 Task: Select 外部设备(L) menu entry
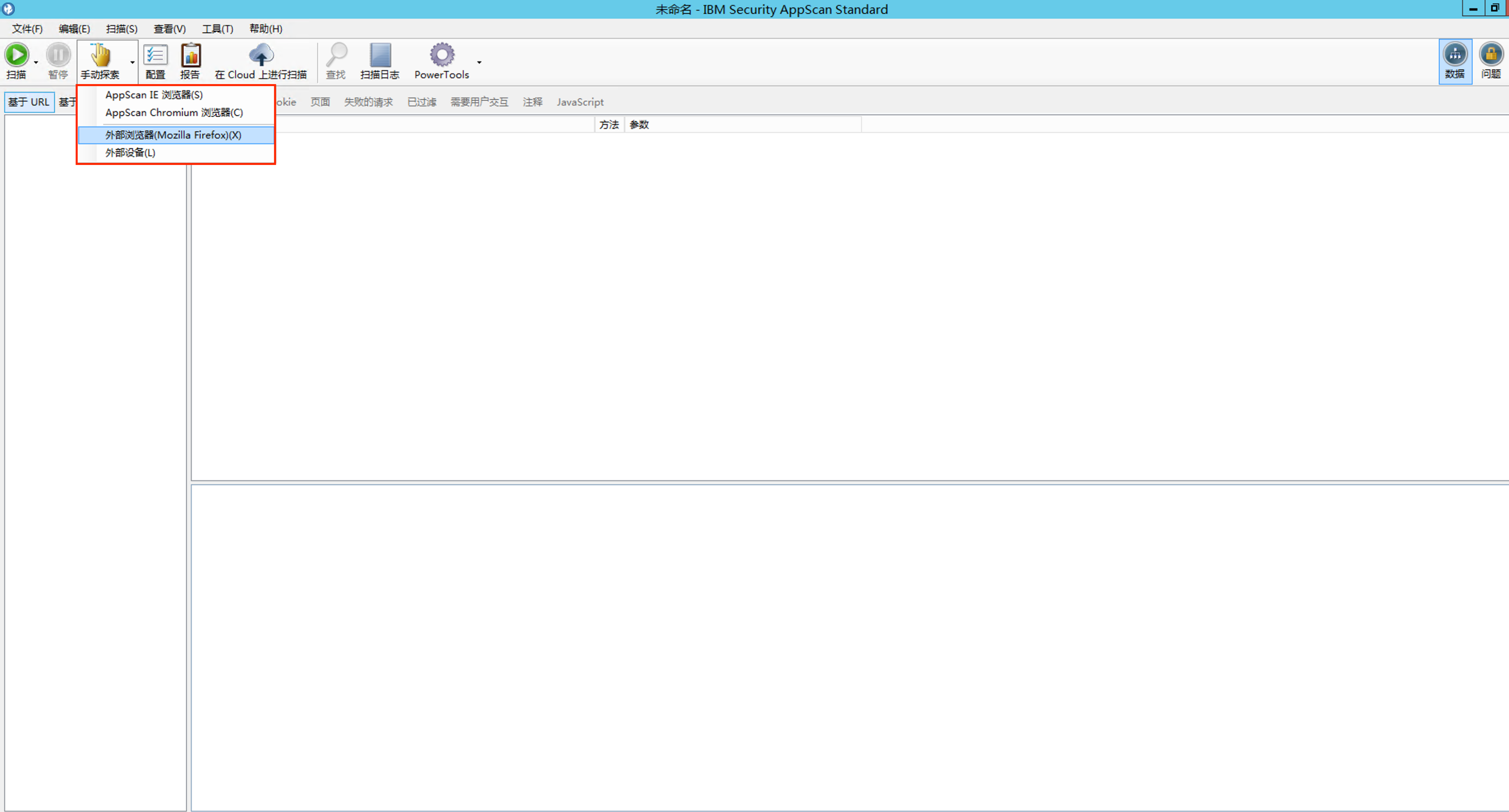point(176,153)
